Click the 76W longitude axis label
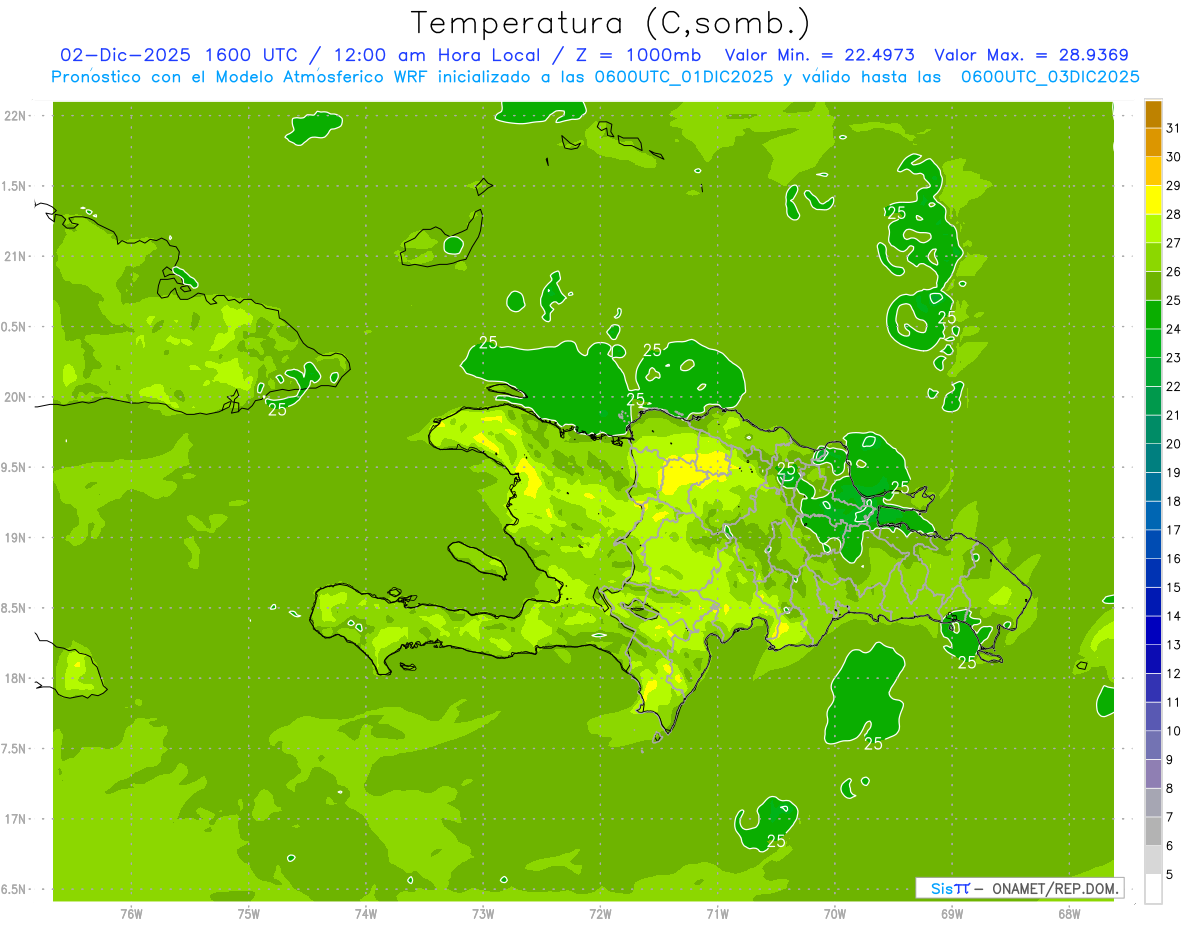Screen dimensions: 1200x927 [131, 913]
